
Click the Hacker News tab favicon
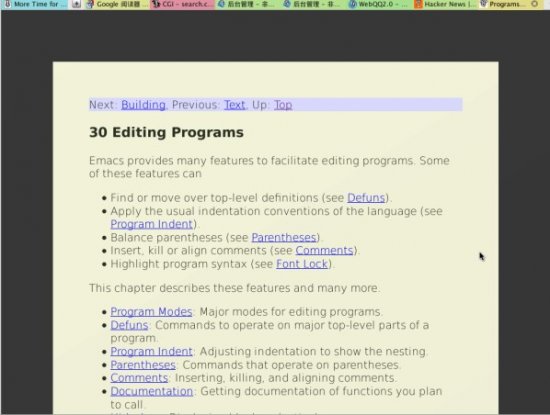[418, 4]
